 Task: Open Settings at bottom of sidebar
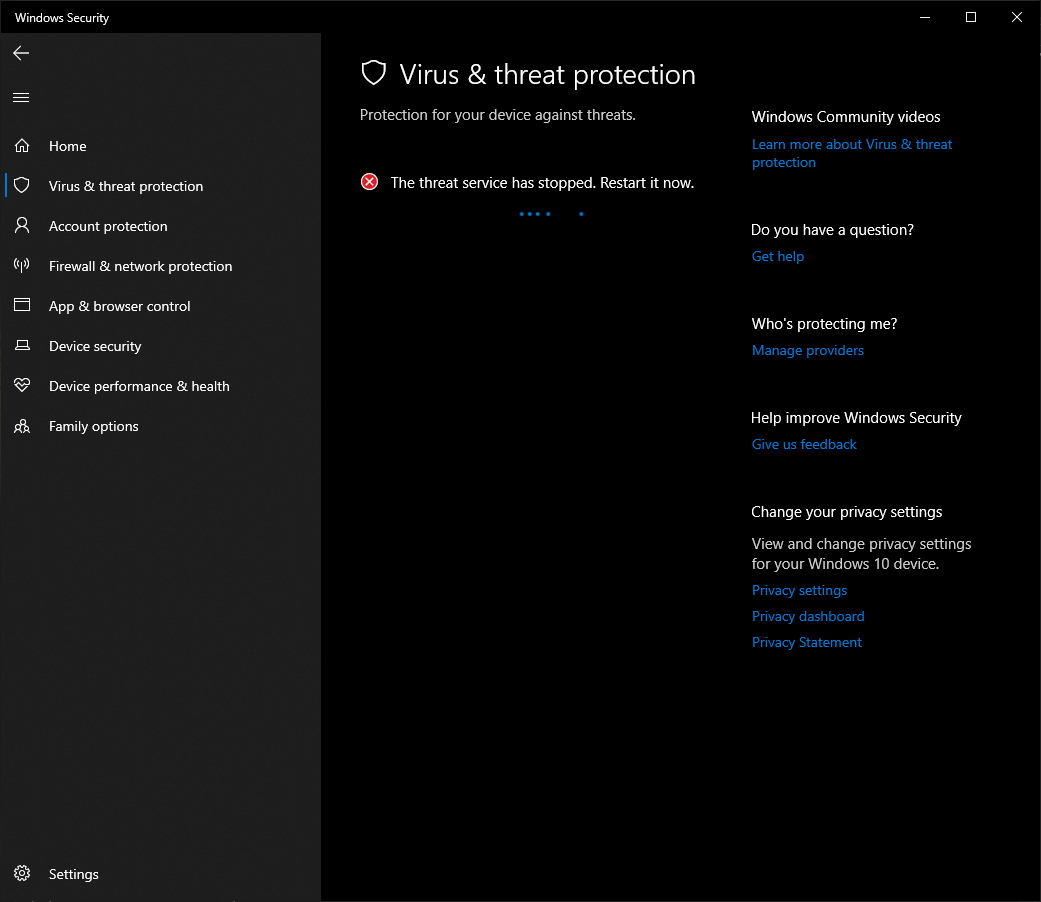pyautogui.click(x=161, y=874)
